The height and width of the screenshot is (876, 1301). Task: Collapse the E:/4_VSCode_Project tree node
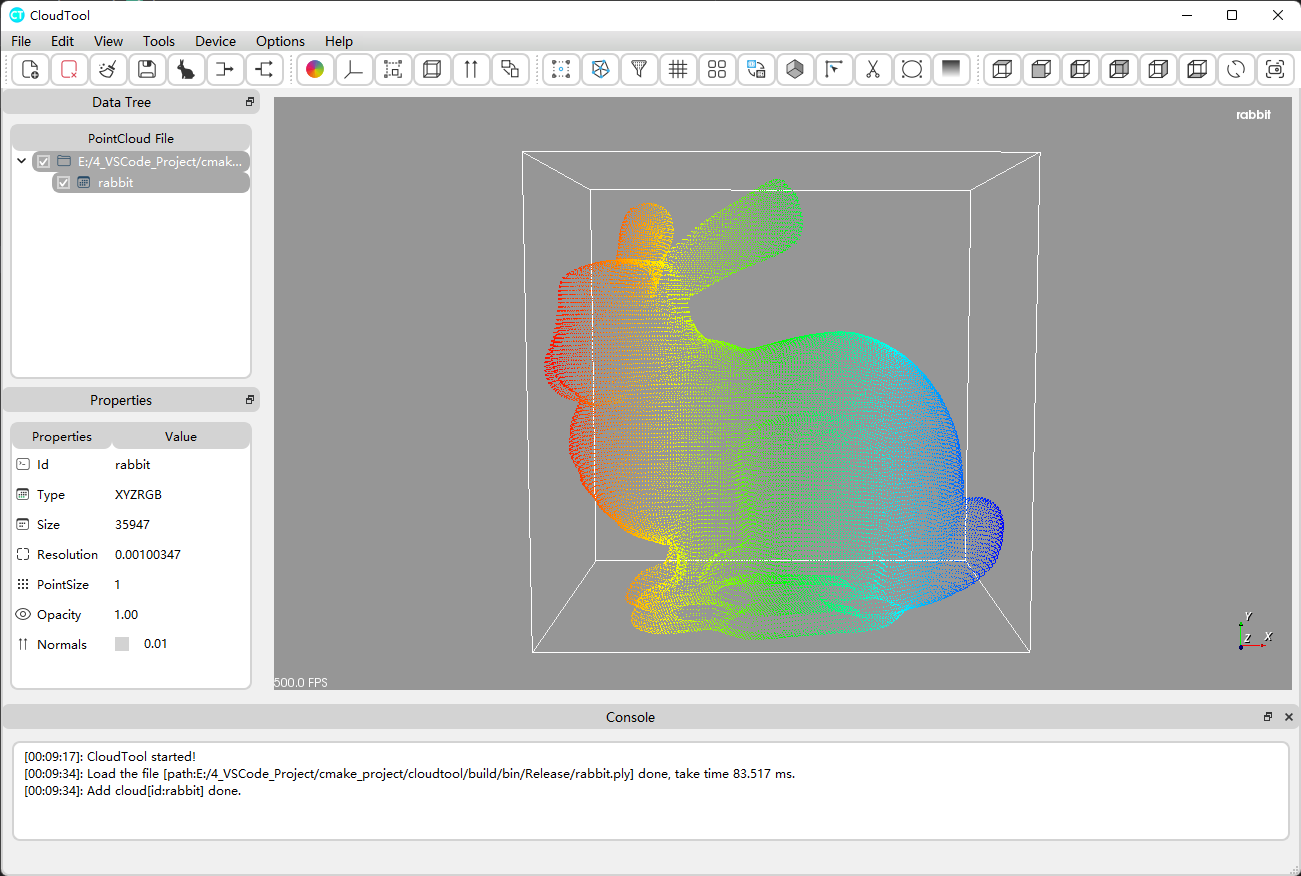[x=22, y=161]
